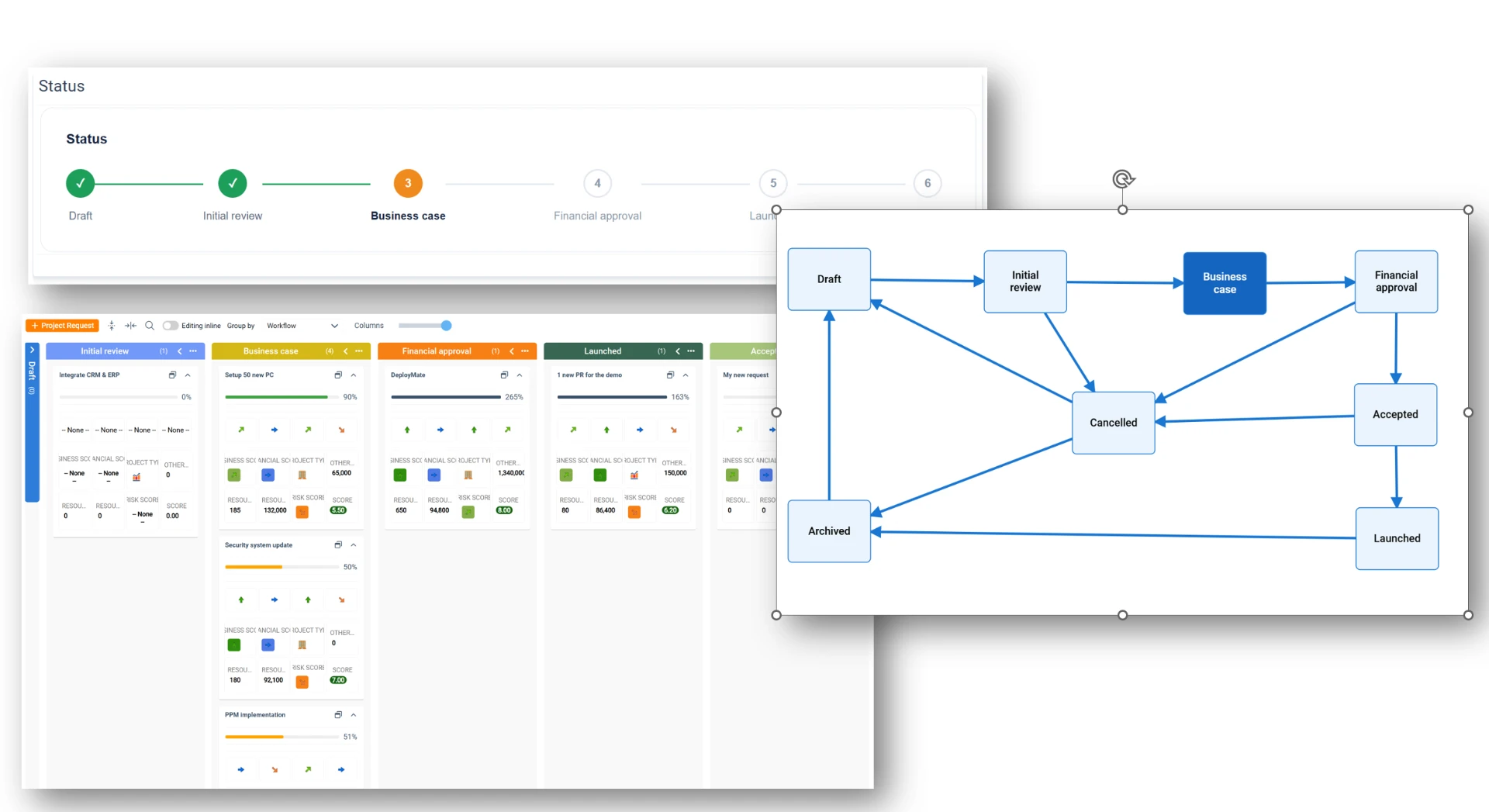Open the Group by Workflow dropdown
This screenshot has height=812, width=1489.
point(302,326)
